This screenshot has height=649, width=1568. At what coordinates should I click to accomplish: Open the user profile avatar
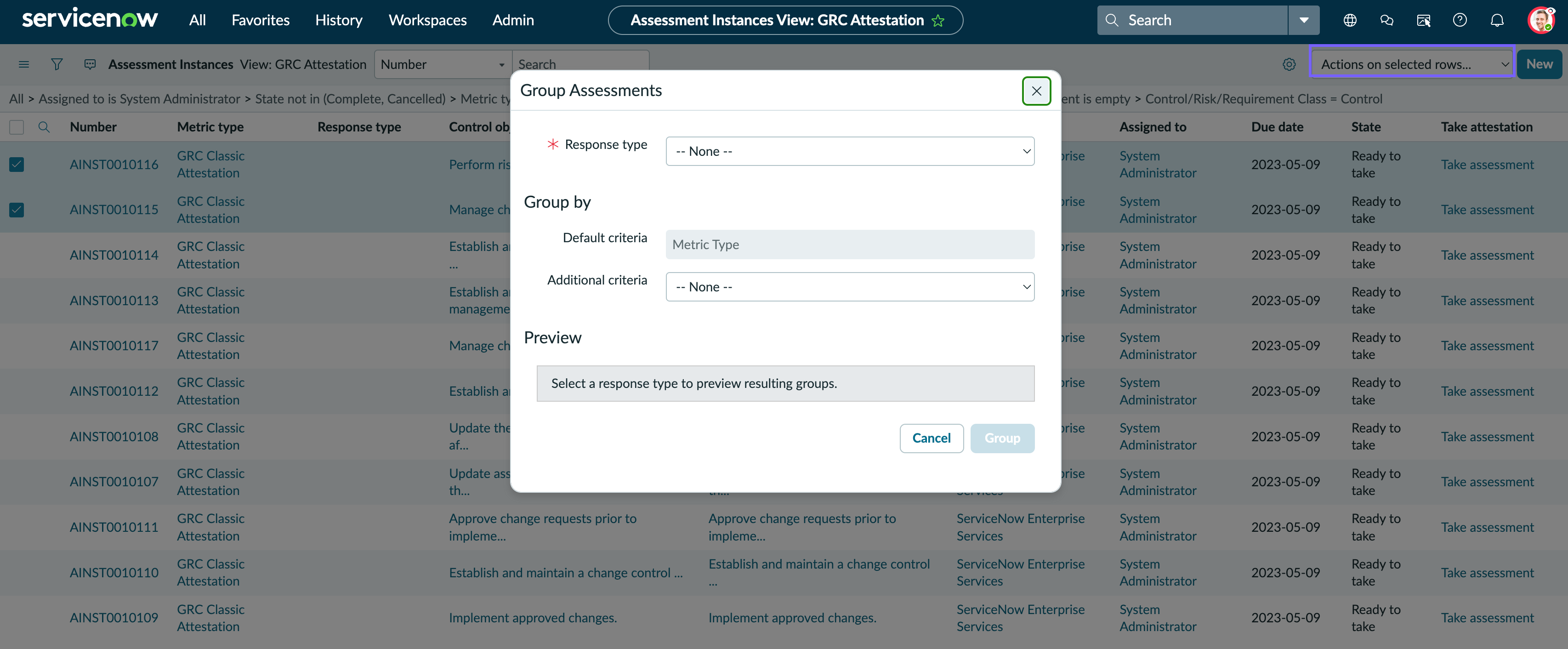1541,20
